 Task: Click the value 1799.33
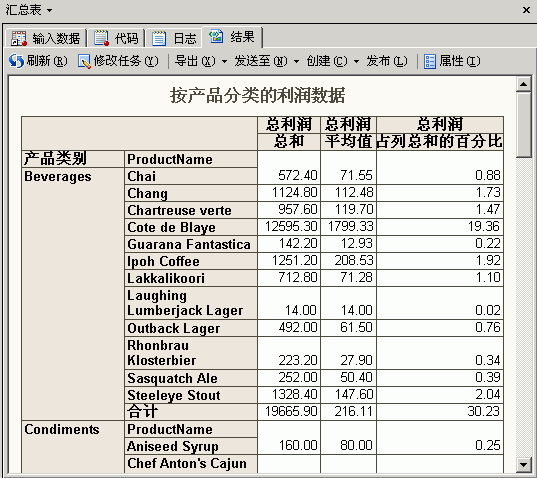click(351, 227)
